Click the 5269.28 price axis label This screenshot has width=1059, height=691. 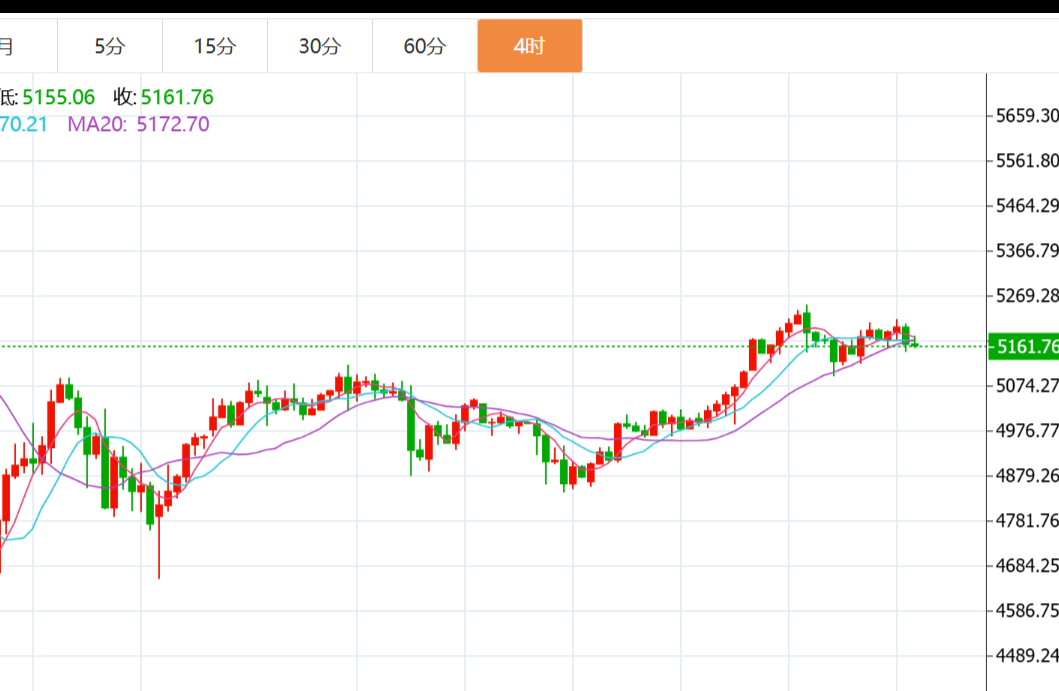(1027, 296)
